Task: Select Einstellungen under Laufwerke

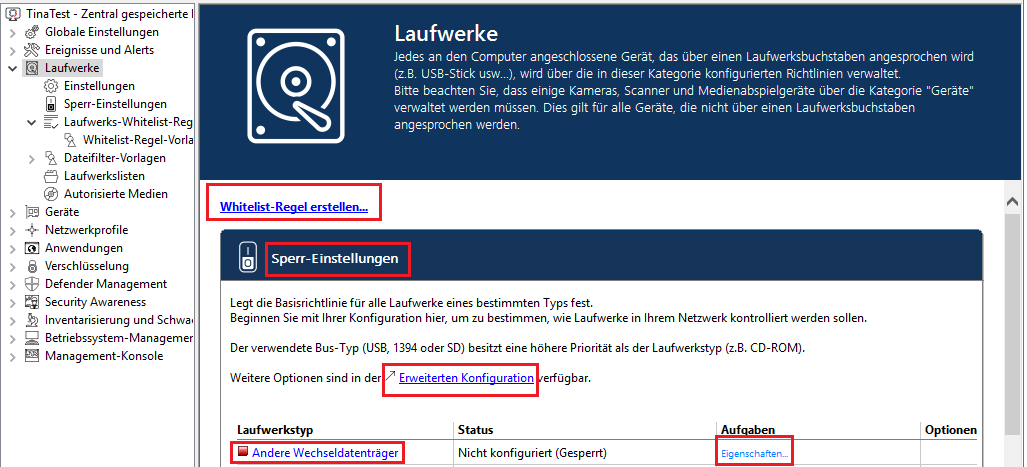Action: tap(100, 86)
